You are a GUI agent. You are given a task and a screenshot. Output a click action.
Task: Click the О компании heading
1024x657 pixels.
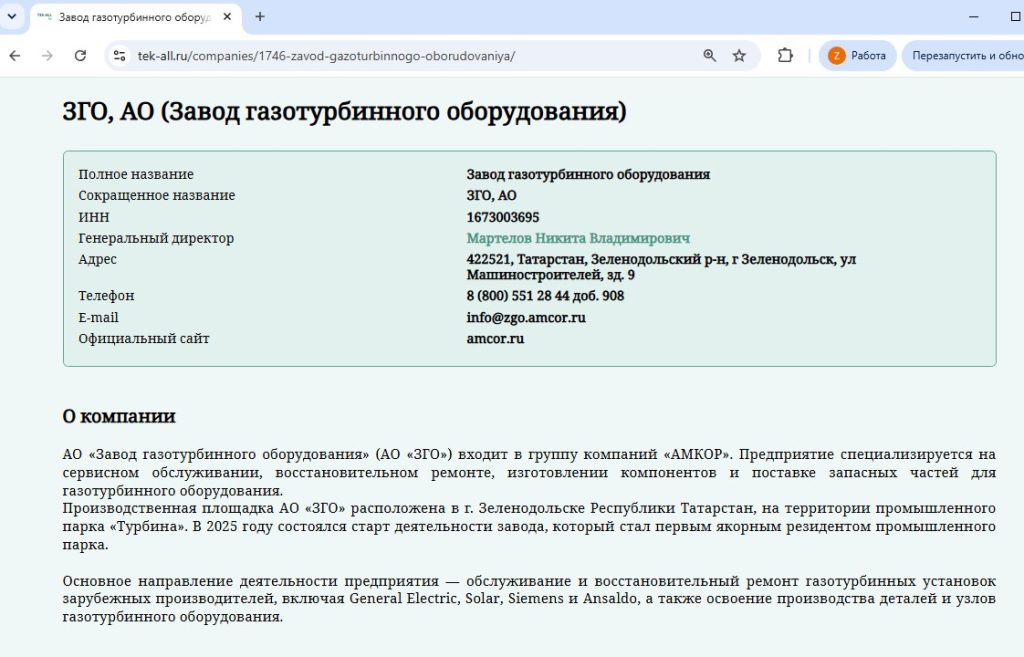pyautogui.click(x=119, y=416)
